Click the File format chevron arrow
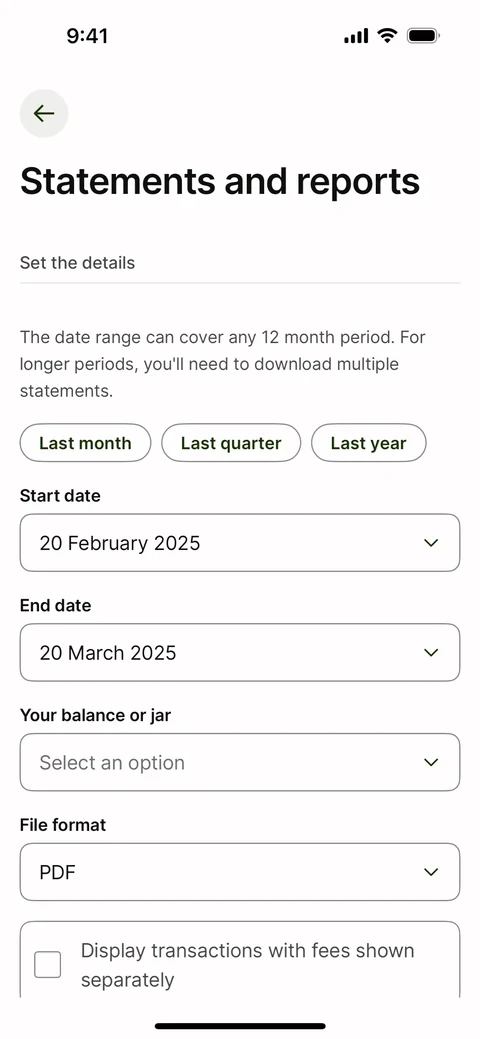 pyautogui.click(x=431, y=872)
